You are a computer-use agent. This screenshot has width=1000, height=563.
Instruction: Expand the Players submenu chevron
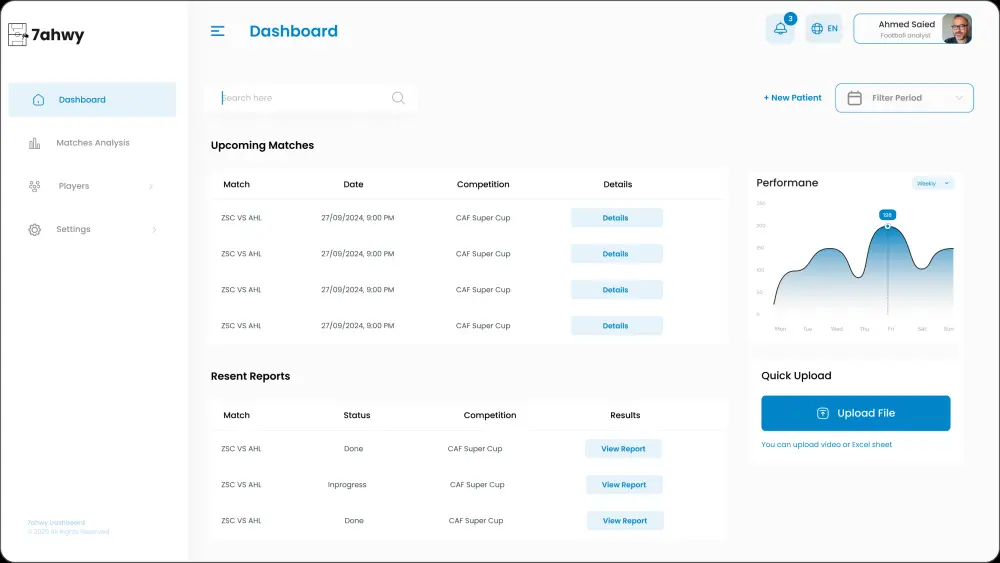(151, 186)
